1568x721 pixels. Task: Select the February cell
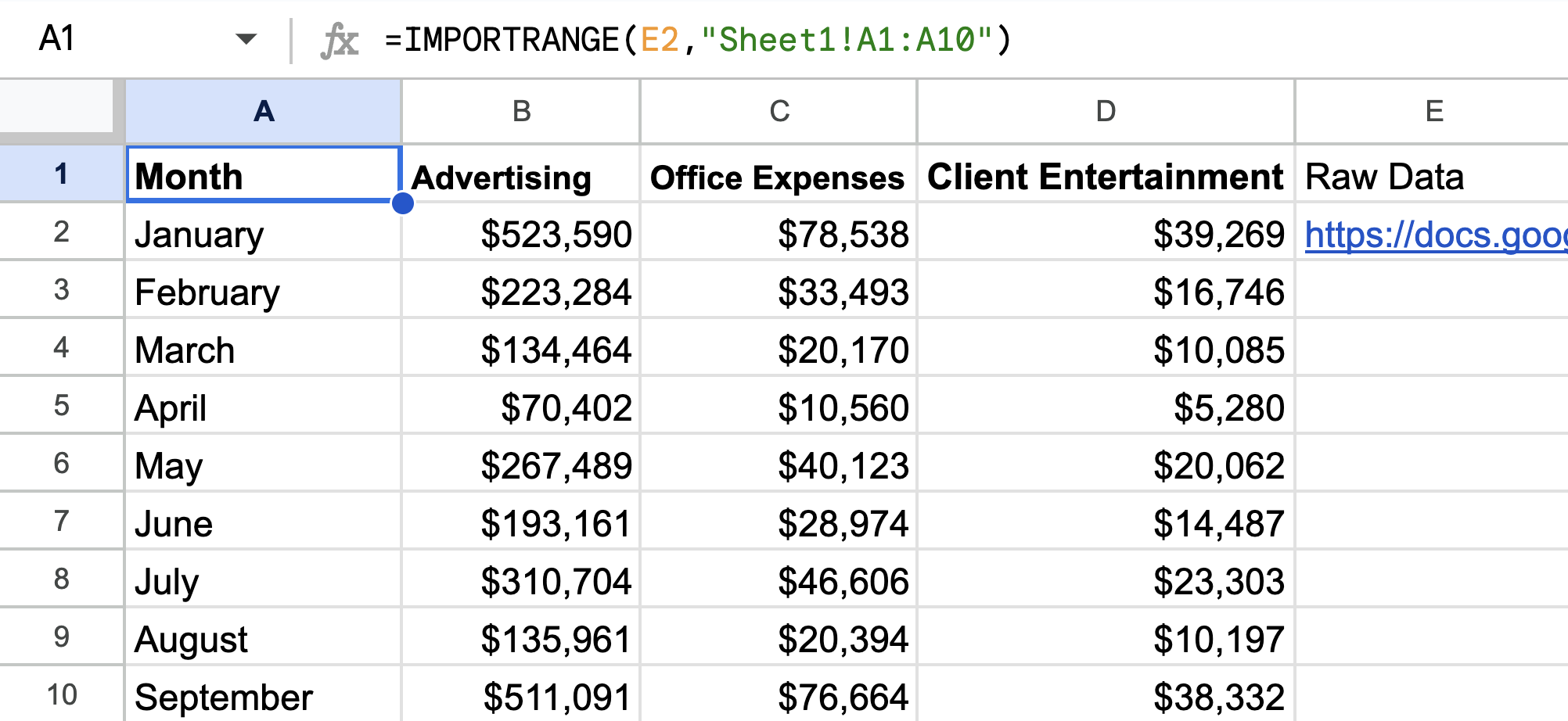click(264, 289)
